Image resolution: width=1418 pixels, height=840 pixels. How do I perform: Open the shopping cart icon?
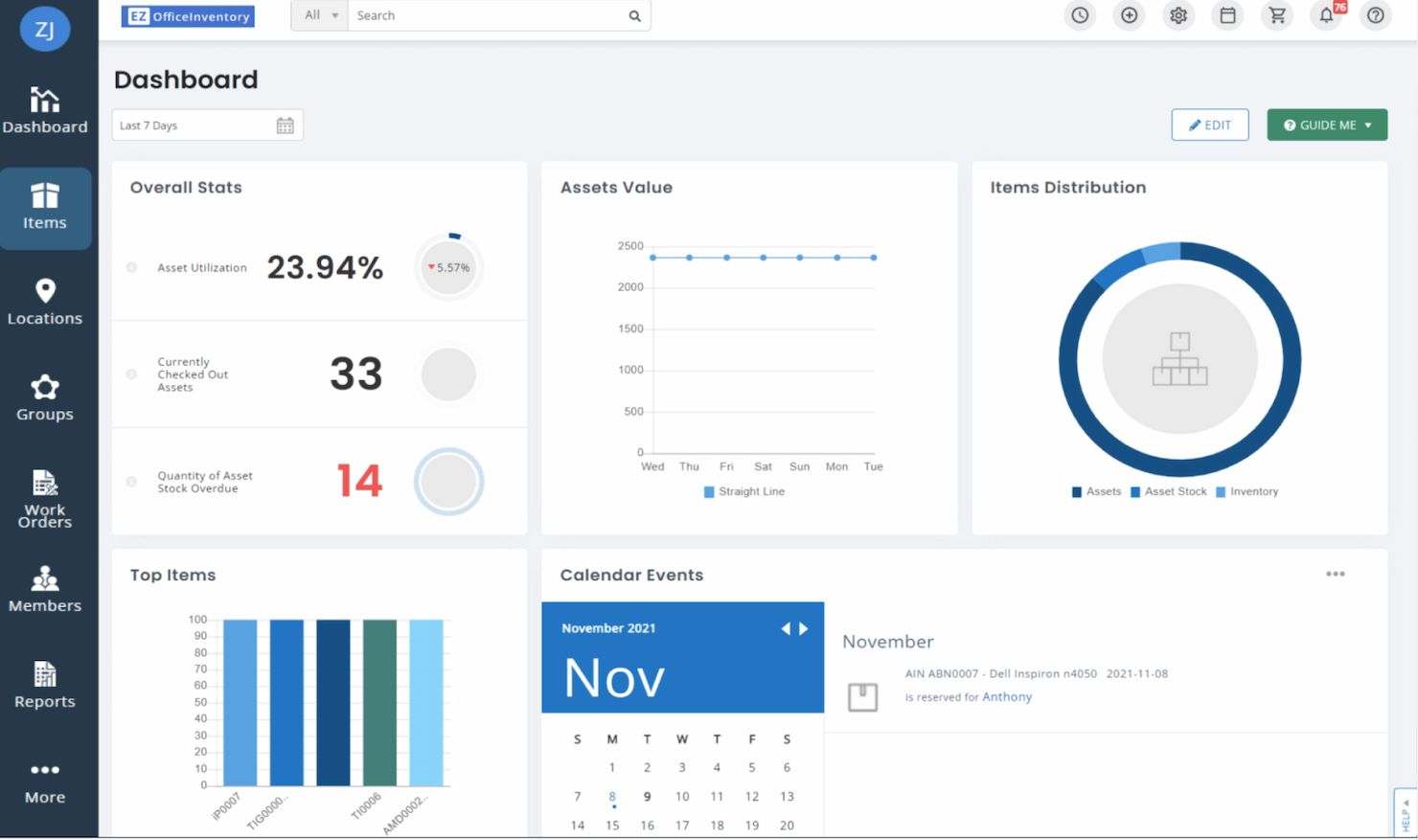1276,15
